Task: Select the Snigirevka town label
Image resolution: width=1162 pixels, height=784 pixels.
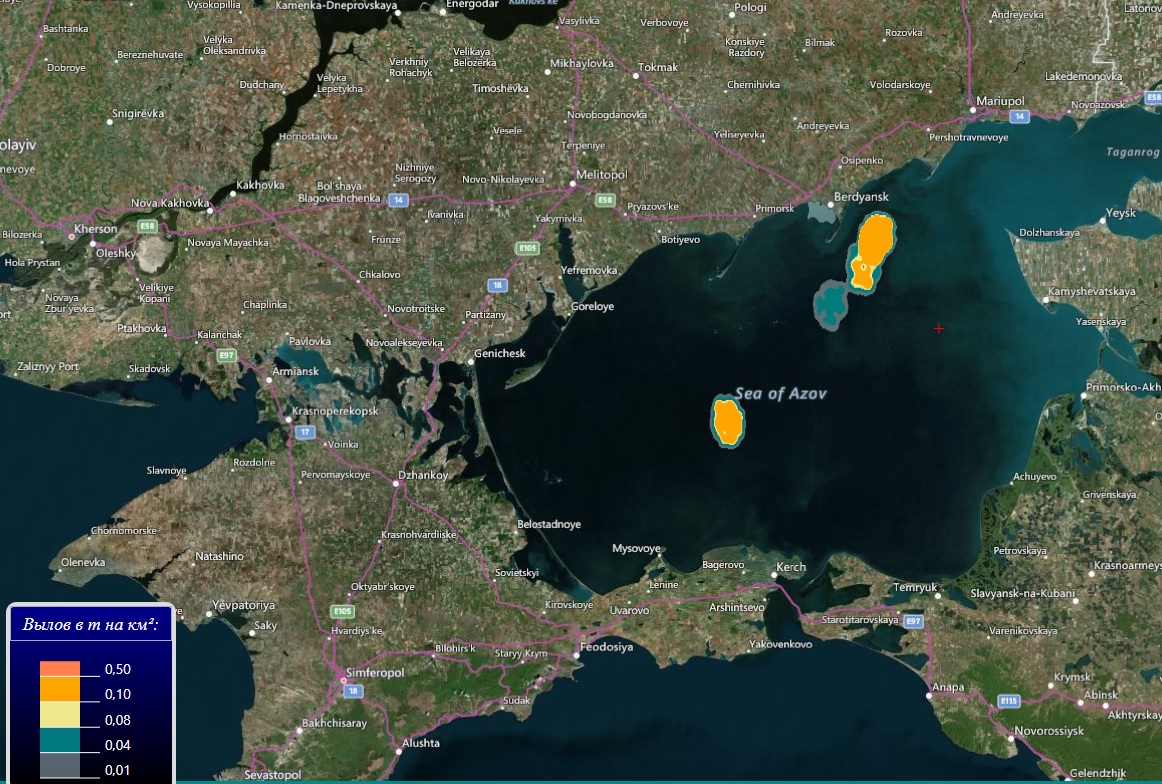Action: pyautogui.click(x=138, y=113)
